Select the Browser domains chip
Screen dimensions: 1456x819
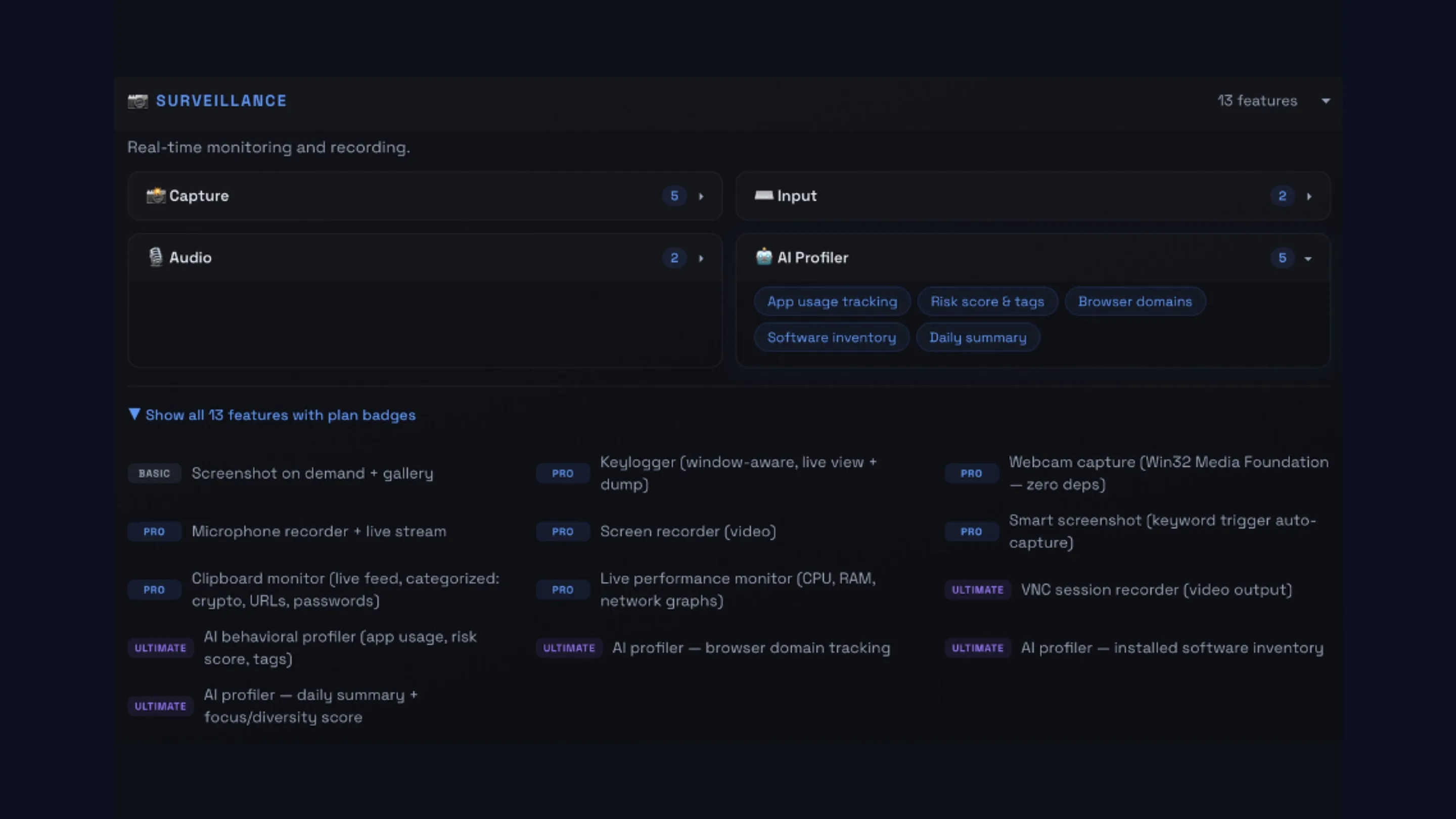1135,302
